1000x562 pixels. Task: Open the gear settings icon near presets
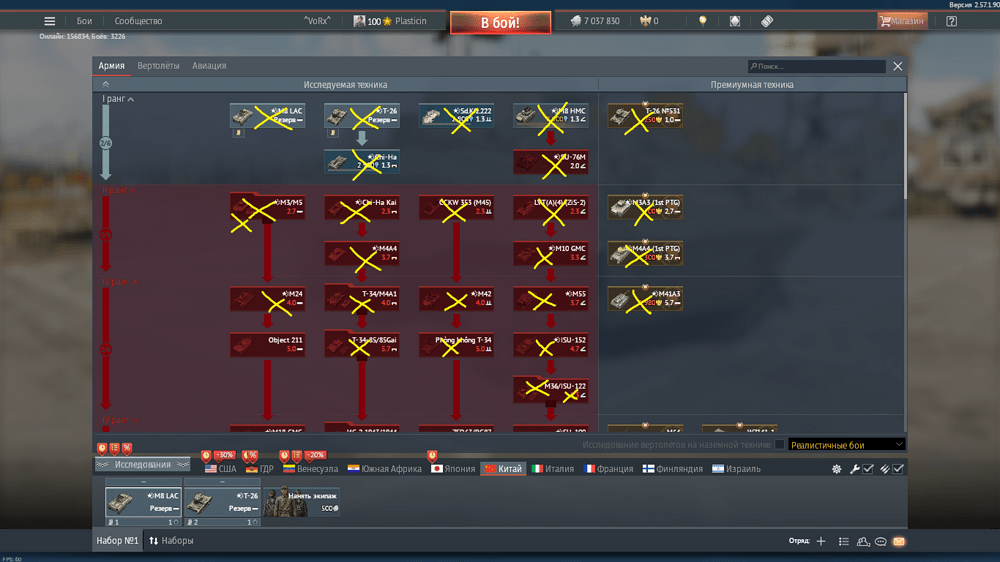coord(836,469)
